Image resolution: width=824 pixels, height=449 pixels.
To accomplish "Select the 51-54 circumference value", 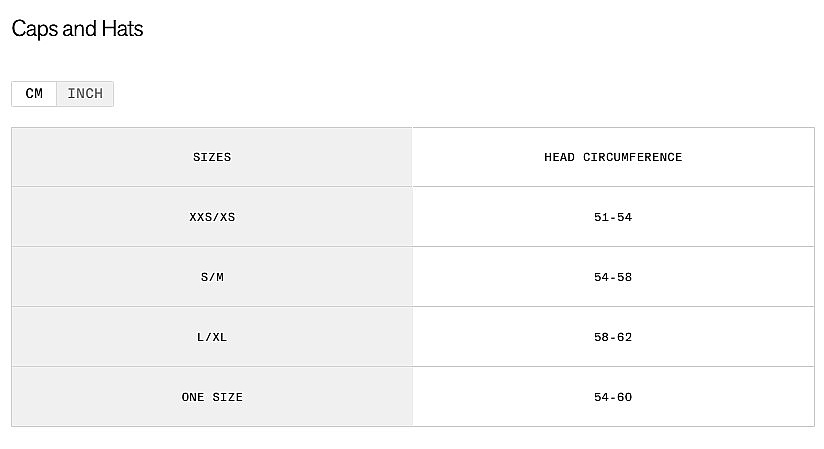I will (x=613, y=217).
